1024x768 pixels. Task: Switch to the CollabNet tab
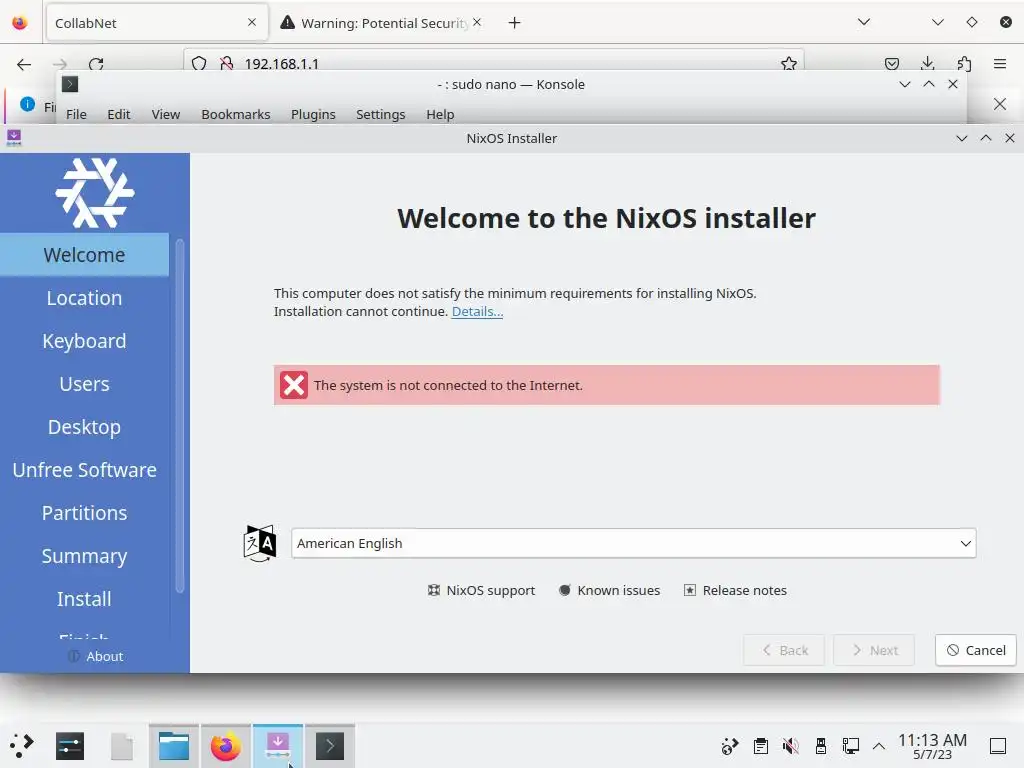click(x=157, y=23)
